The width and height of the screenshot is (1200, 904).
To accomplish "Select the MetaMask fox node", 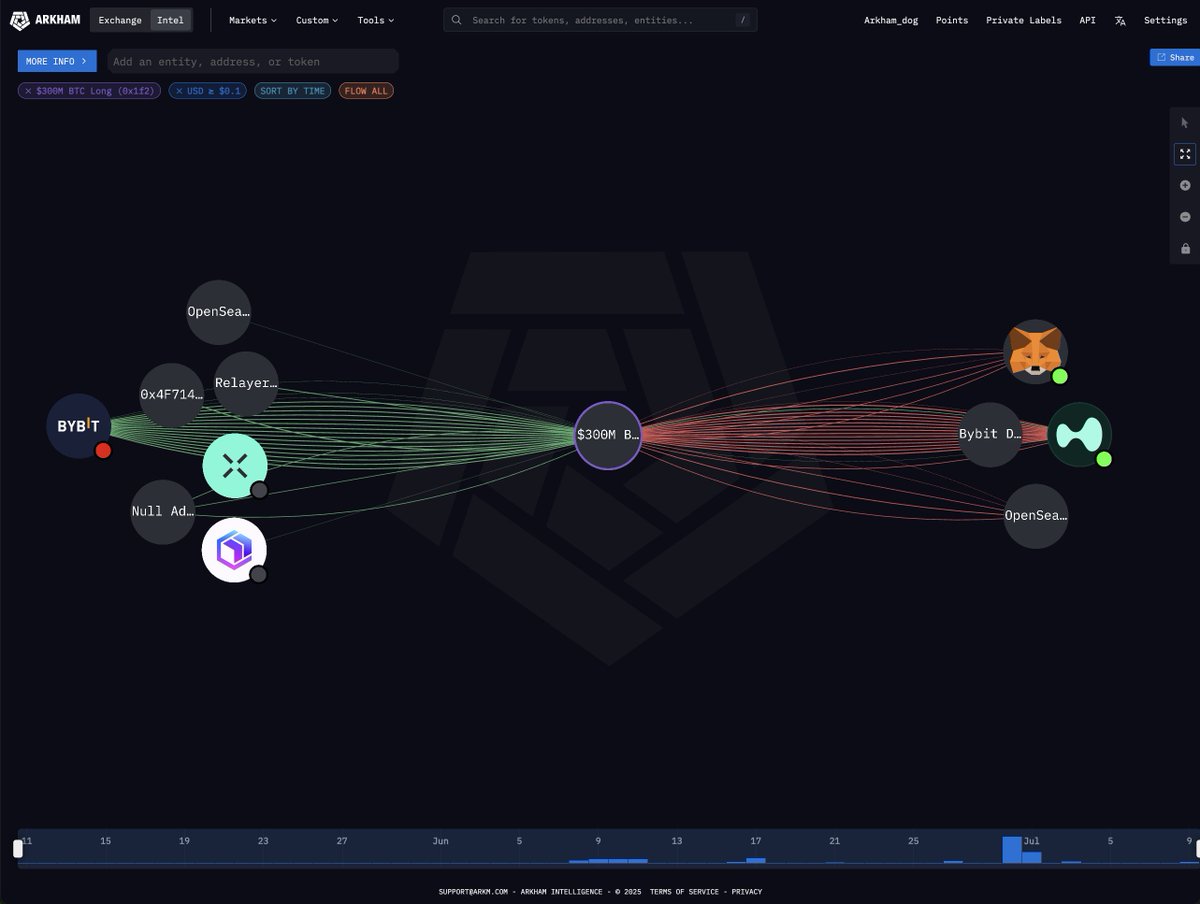I will [1035, 352].
